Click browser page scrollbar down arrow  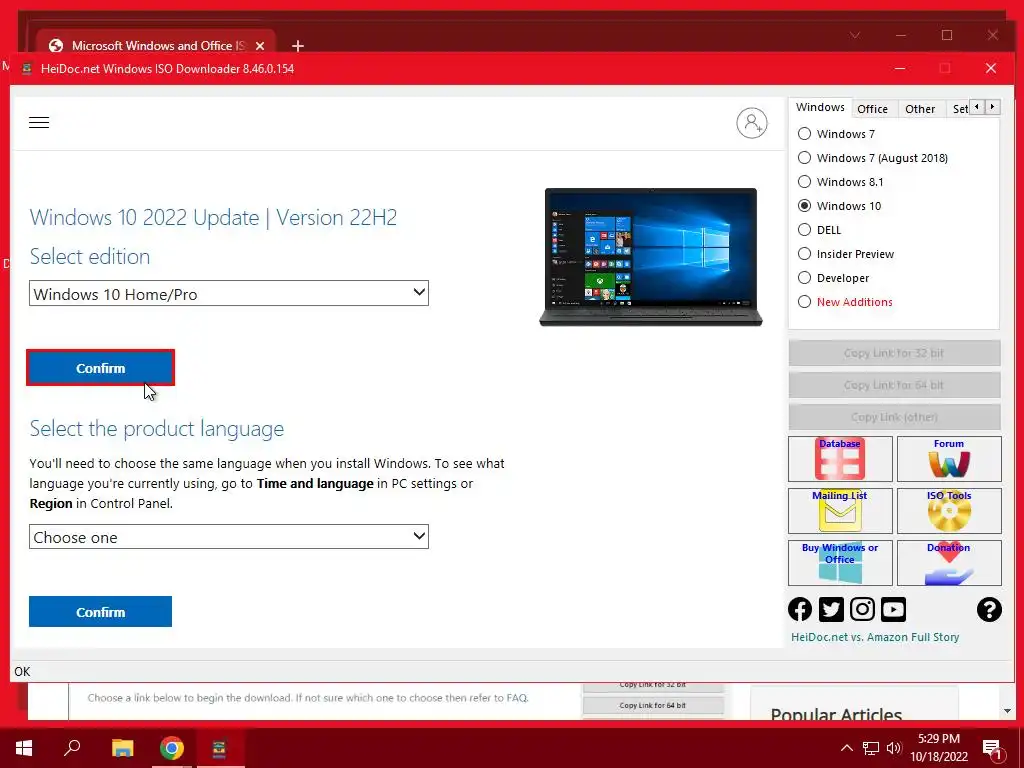(1007, 711)
